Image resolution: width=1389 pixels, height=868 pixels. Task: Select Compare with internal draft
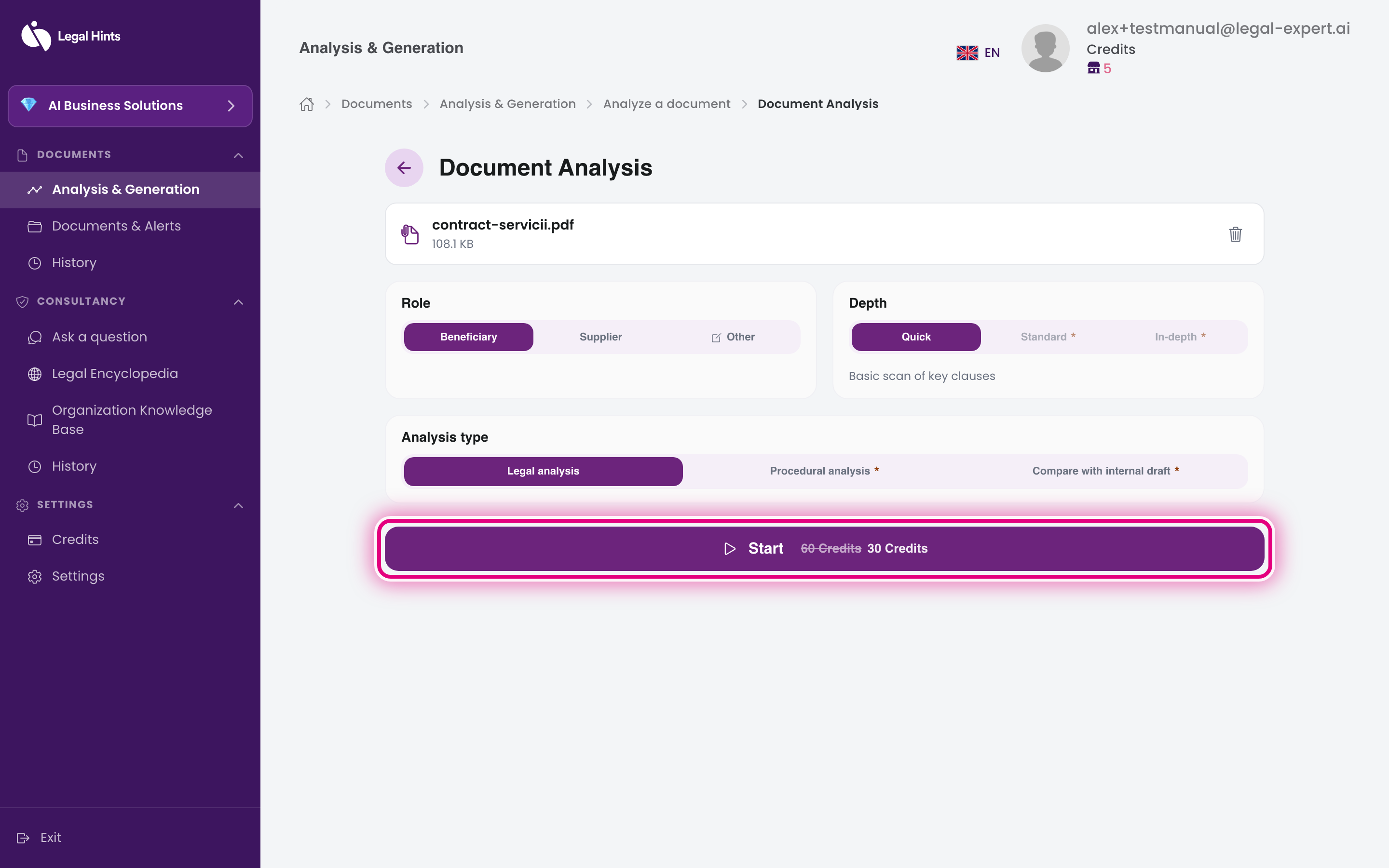(x=1106, y=471)
